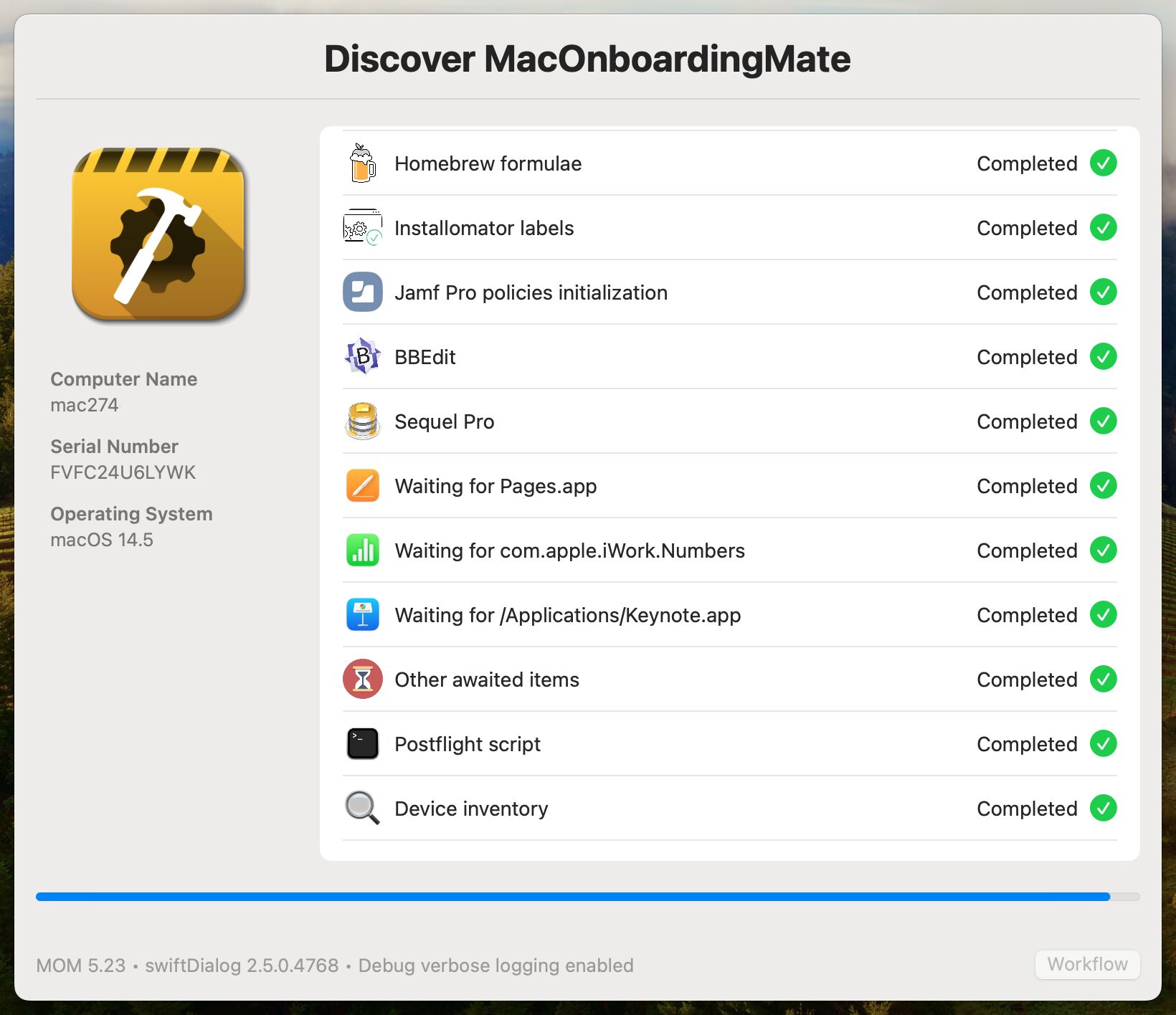Viewport: 1176px width, 1015px height.
Task: Click the 'Discover MacOnboardingMate' title
Action: [587, 59]
